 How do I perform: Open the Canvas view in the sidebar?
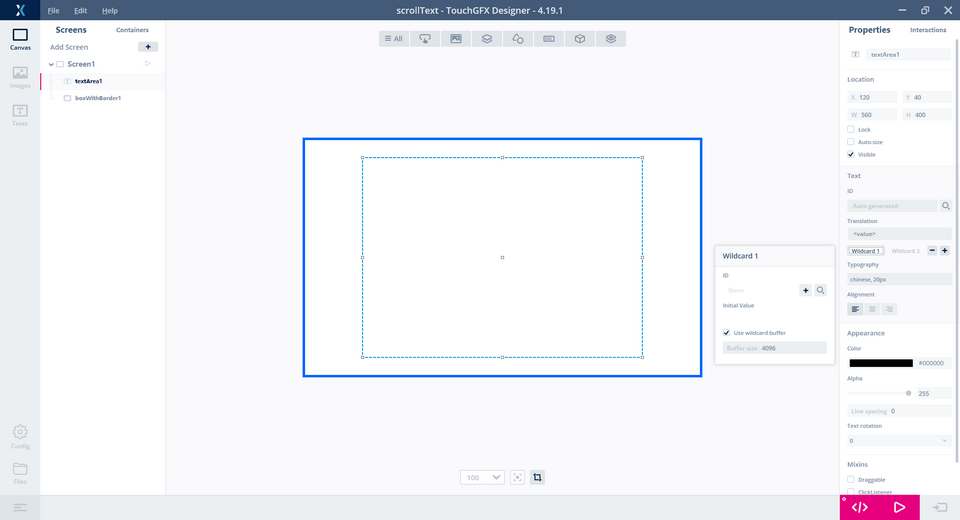pyautogui.click(x=20, y=39)
